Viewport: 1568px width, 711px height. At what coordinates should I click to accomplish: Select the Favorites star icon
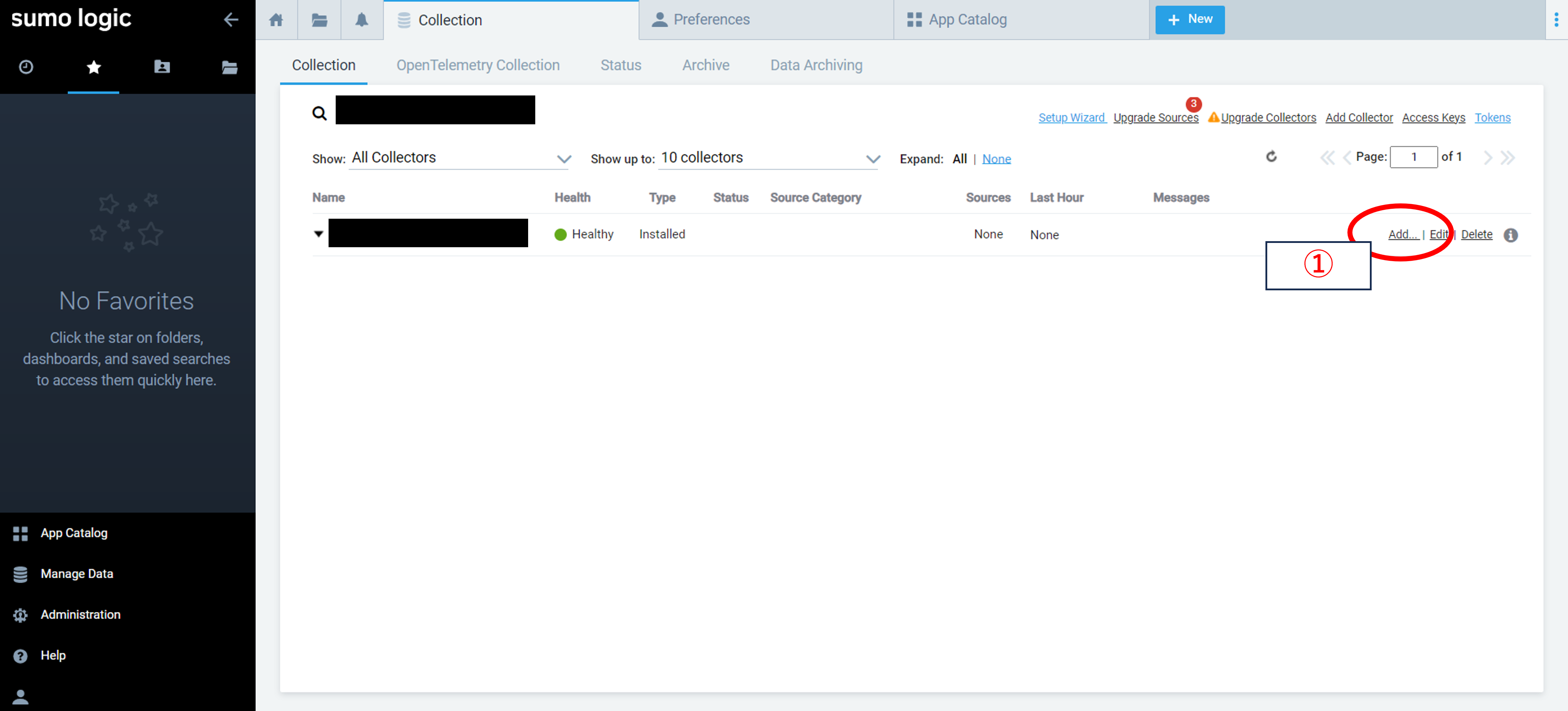[93, 68]
